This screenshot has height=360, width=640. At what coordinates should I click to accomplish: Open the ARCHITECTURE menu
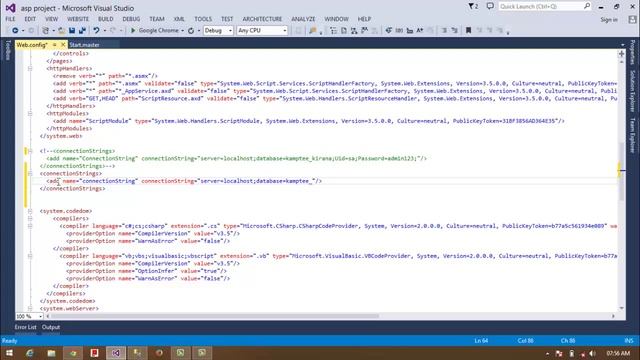point(262,19)
